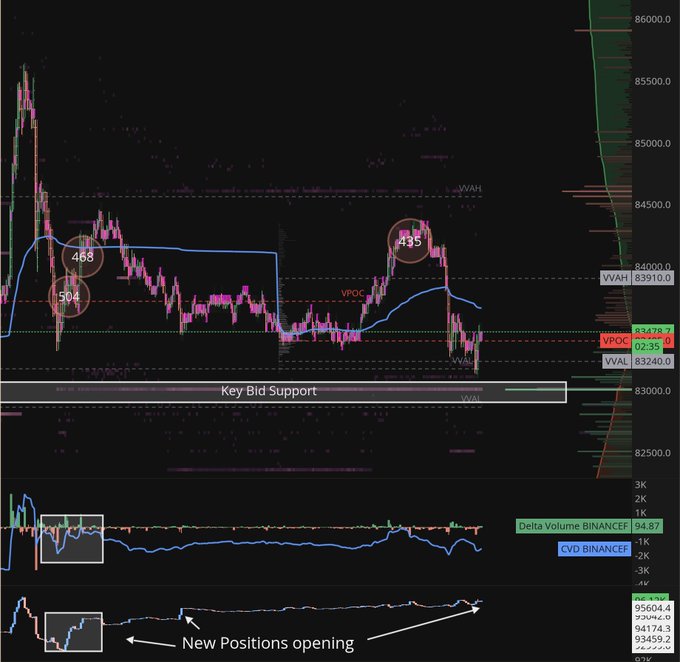Click the 85500.0 price axis label
The width and height of the screenshot is (680, 662).
click(652, 81)
